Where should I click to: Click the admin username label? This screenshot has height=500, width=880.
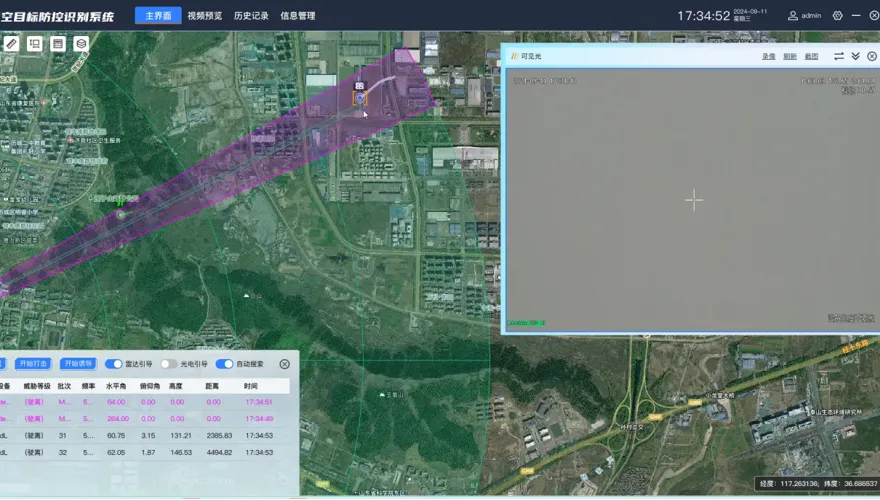pyautogui.click(x=811, y=16)
